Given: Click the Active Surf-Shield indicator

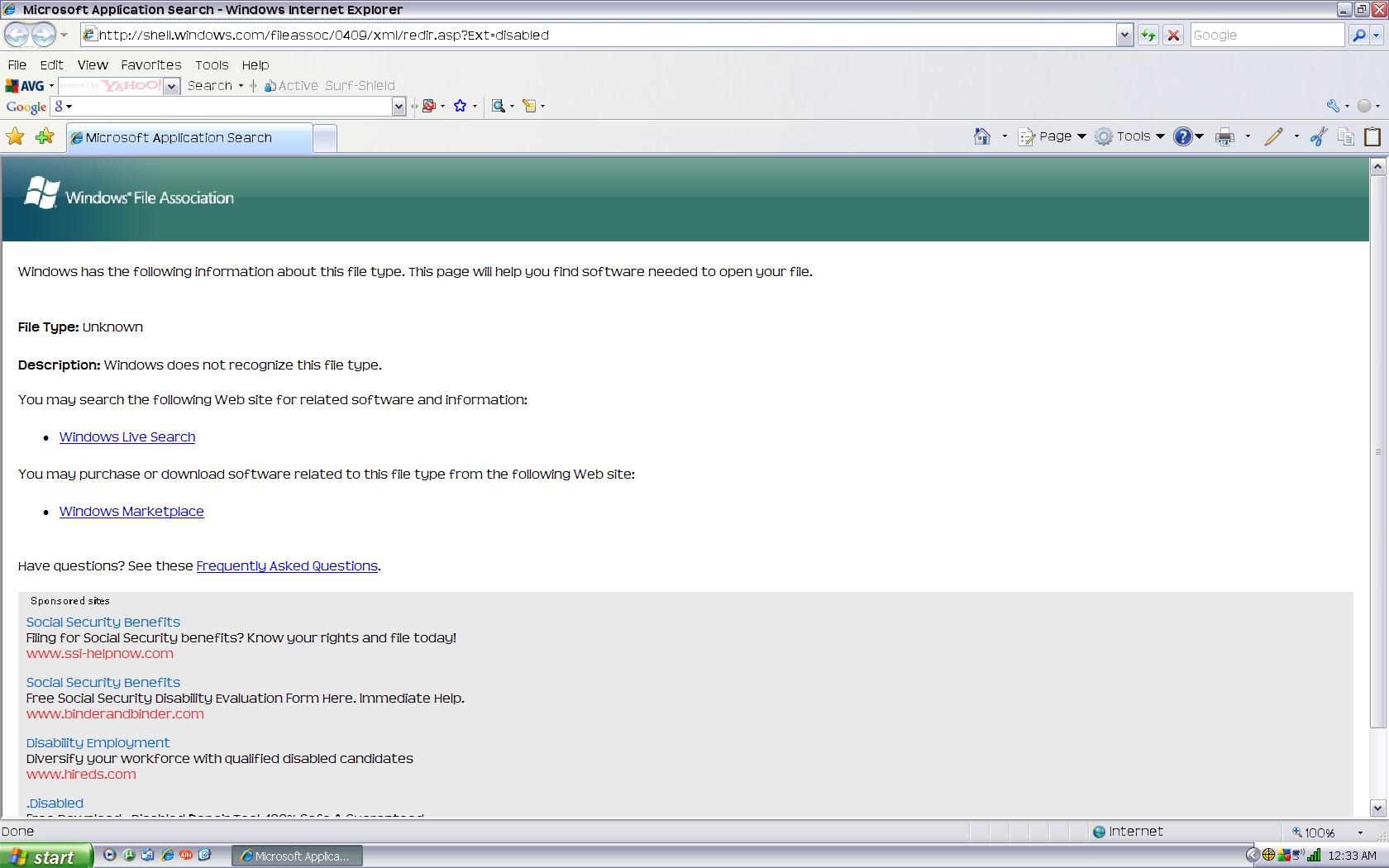Looking at the screenshot, I should [x=329, y=85].
